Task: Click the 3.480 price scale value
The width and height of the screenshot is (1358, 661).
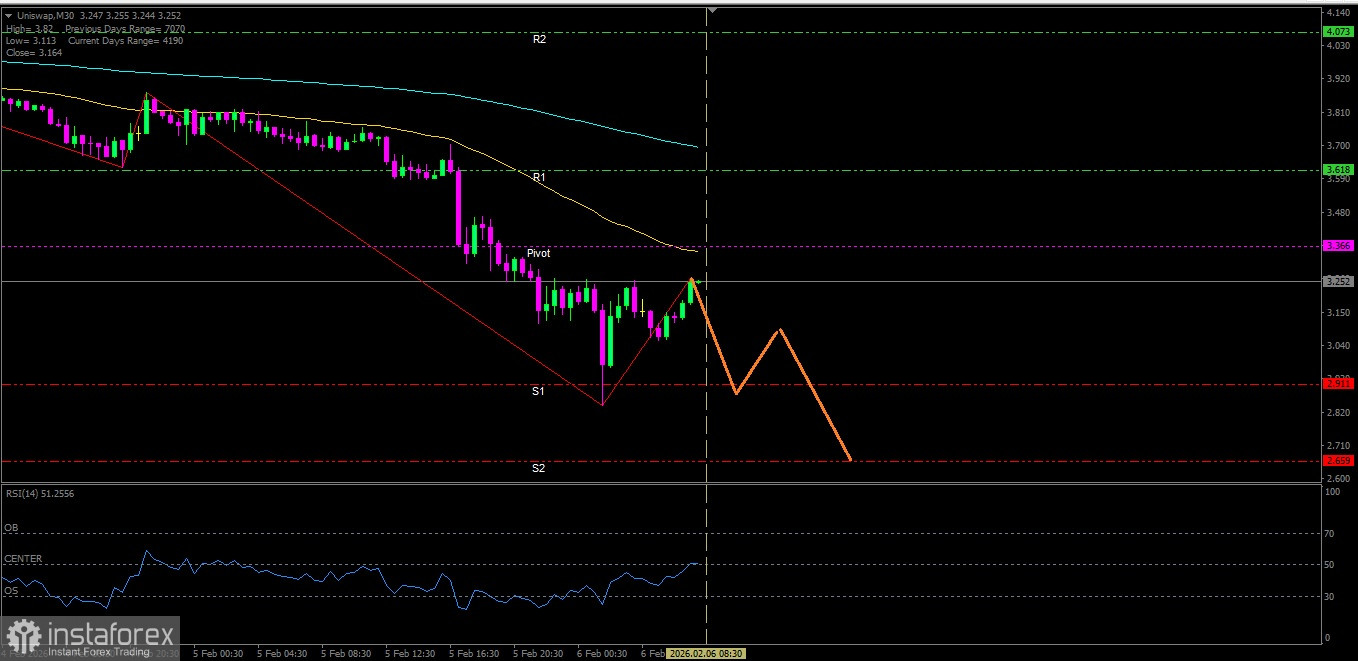Action: click(x=1340, y=213)
